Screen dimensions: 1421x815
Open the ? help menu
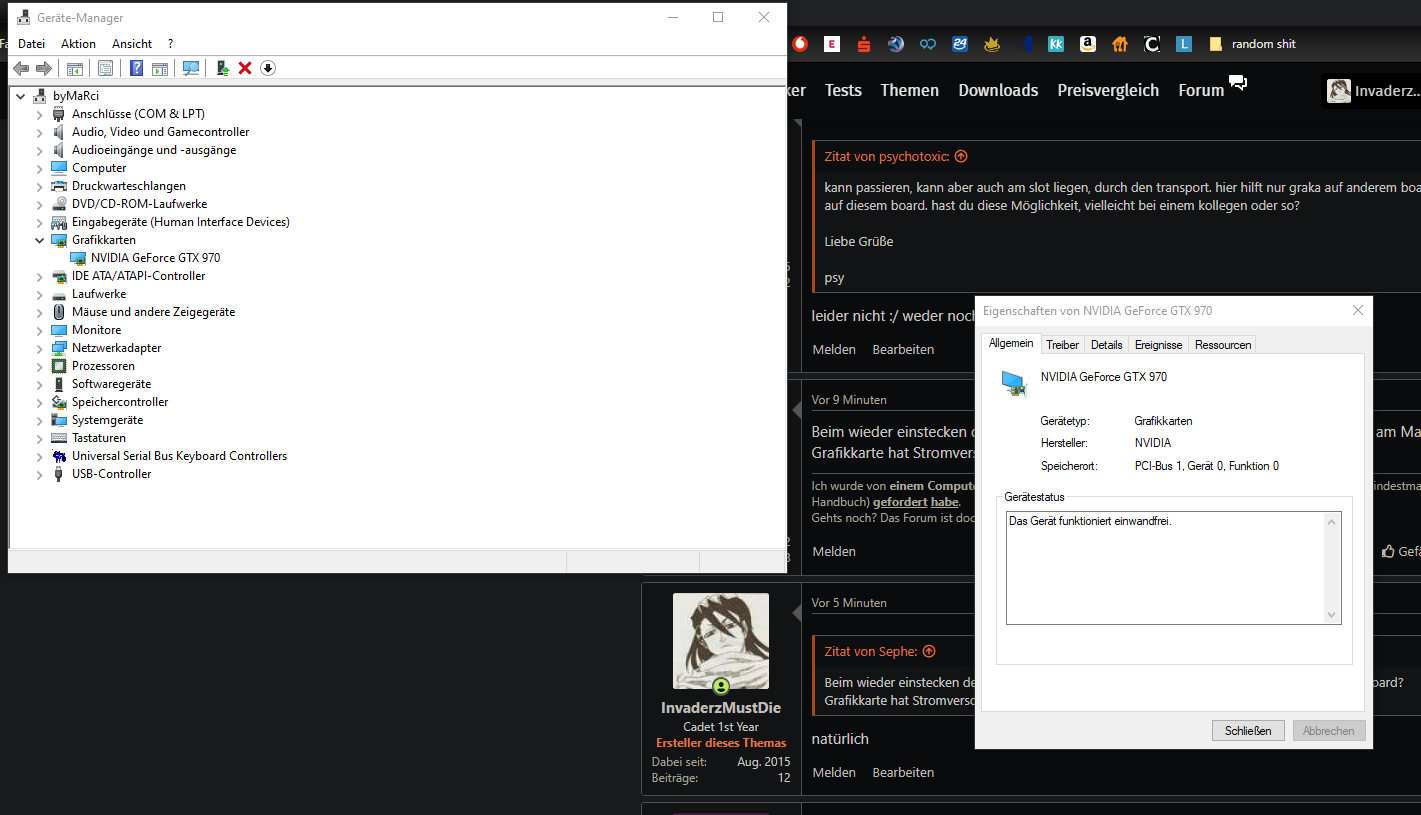tap(171, 44)
